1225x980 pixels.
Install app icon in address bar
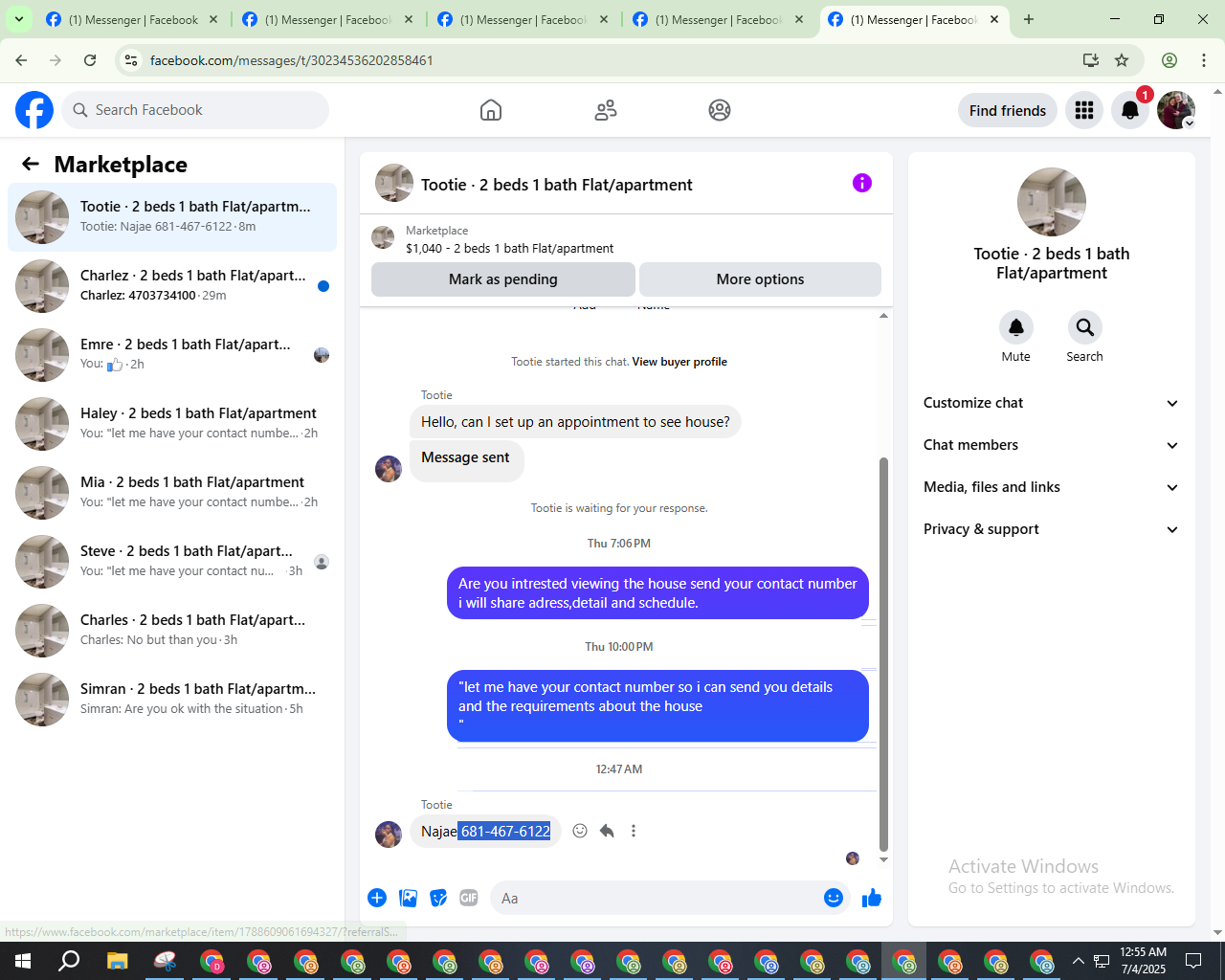[x=1091, y=60]
